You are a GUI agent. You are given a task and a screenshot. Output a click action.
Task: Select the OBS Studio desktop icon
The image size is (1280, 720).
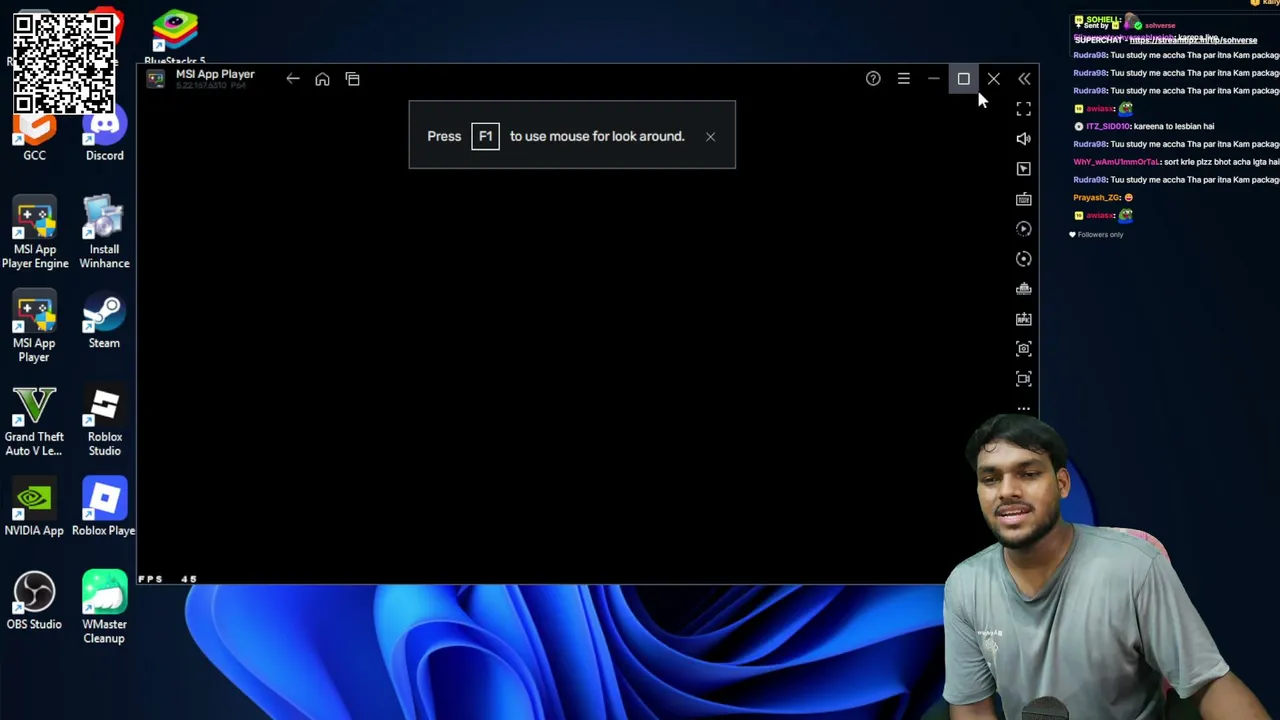click(35, 602)
